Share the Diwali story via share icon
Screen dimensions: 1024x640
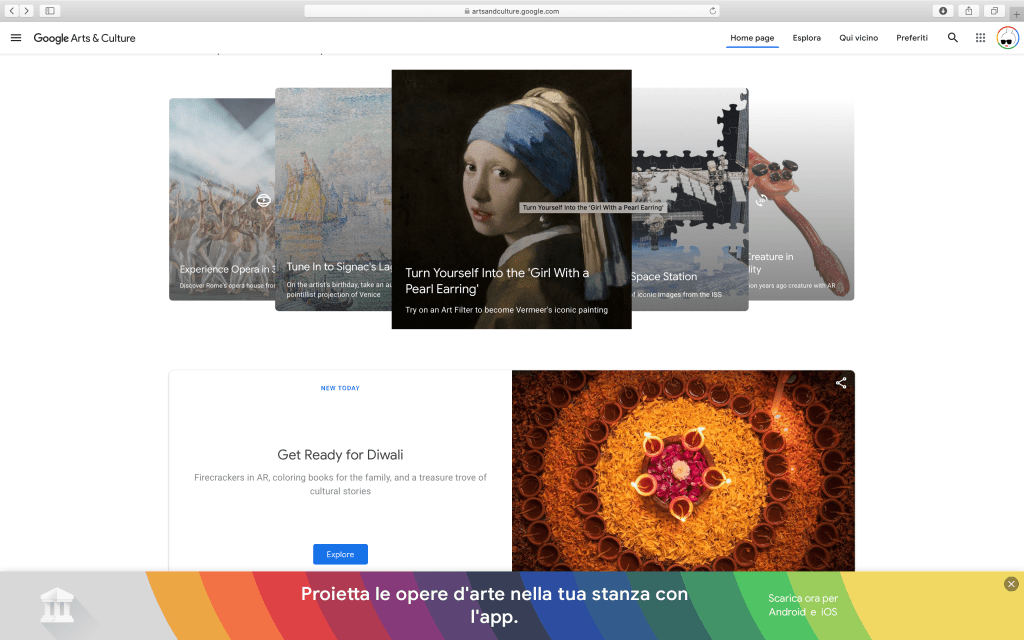point(841,382)
